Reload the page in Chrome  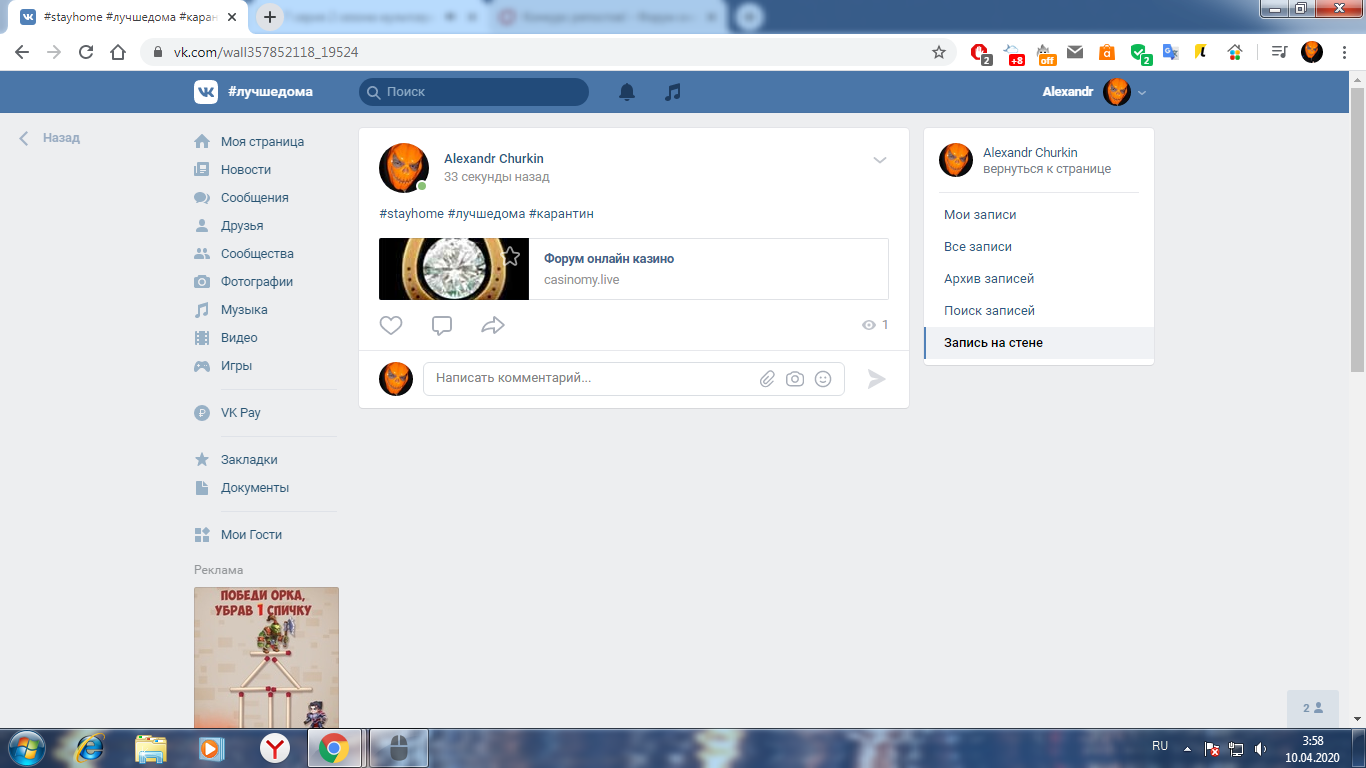tap(86, 52)
